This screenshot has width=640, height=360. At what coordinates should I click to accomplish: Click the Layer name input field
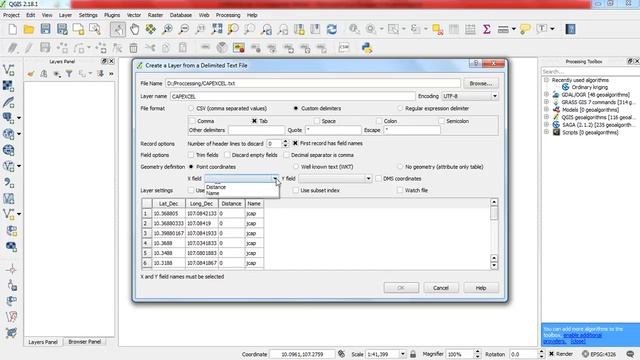(x=292, y=96)
